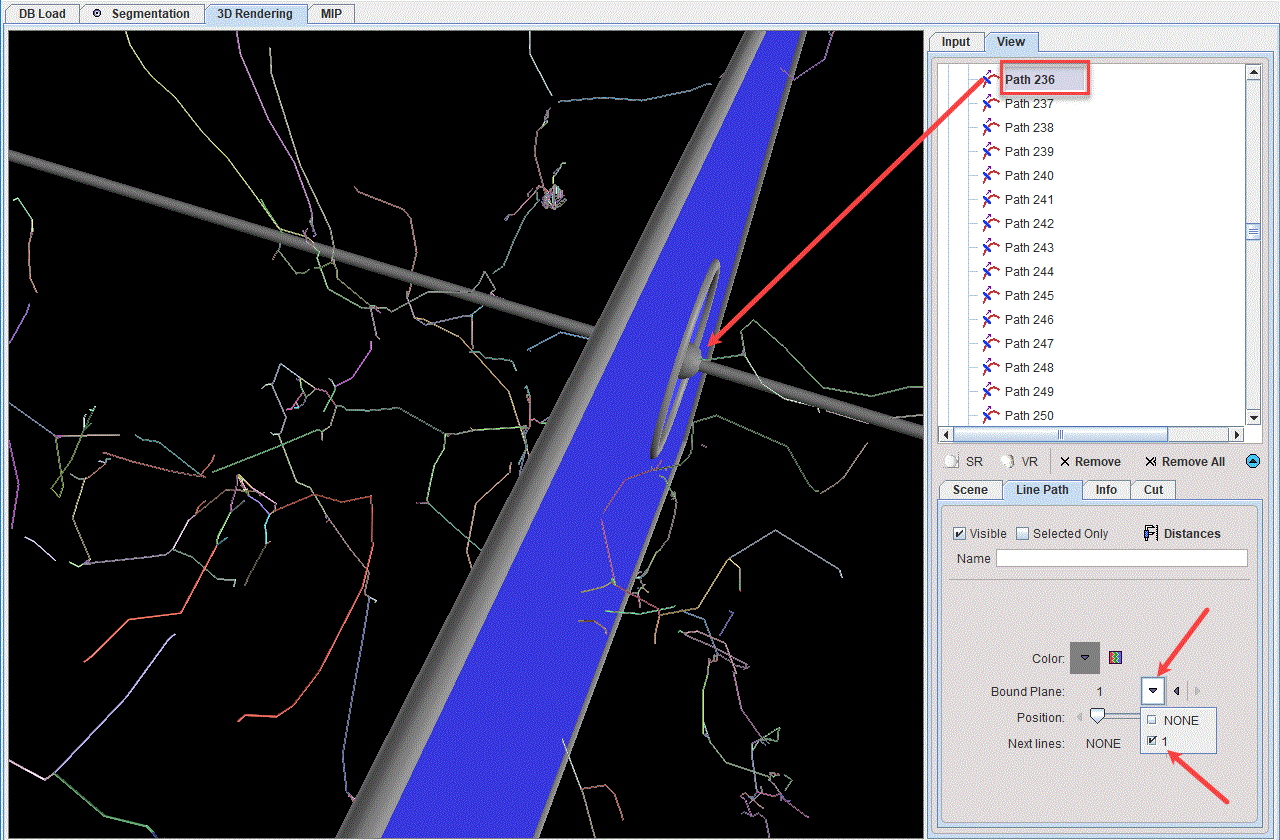1280x840 pixels.
Task: Uncheck plane 1 in Bound Plane list
Action: pyautogui.click(x=1152, y=741)
